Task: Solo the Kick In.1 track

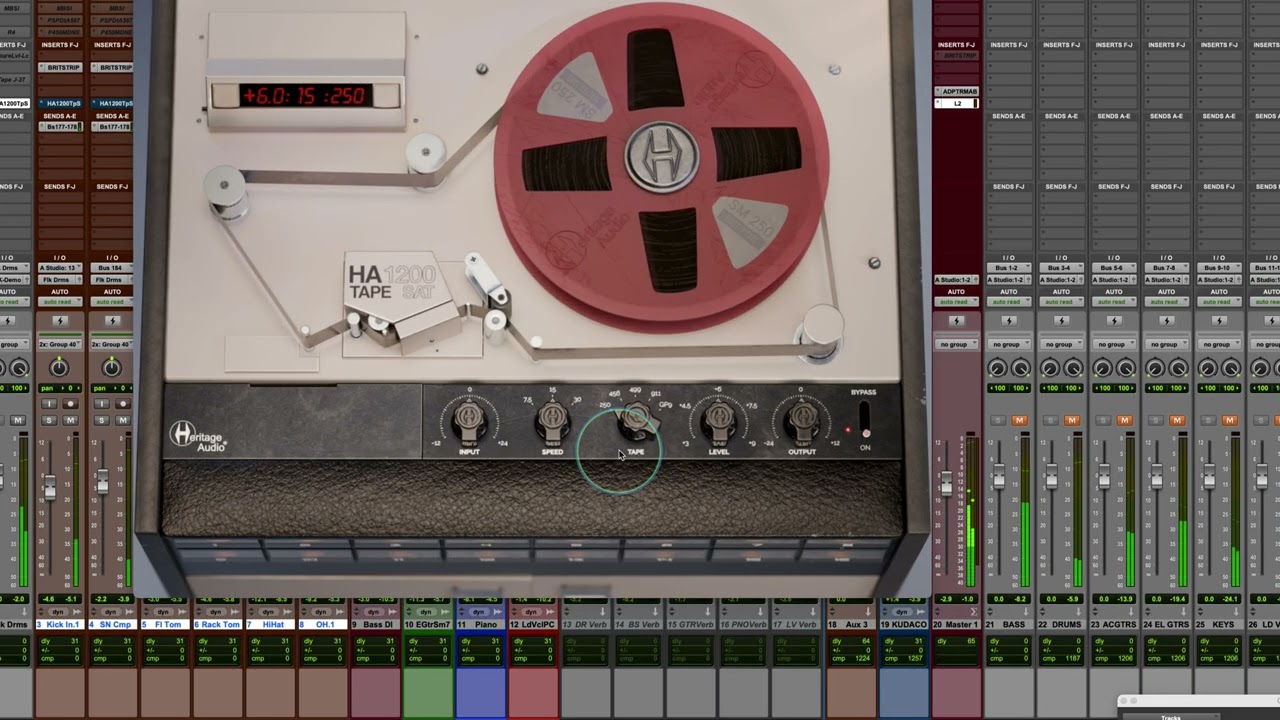Action: coord(48,420)
